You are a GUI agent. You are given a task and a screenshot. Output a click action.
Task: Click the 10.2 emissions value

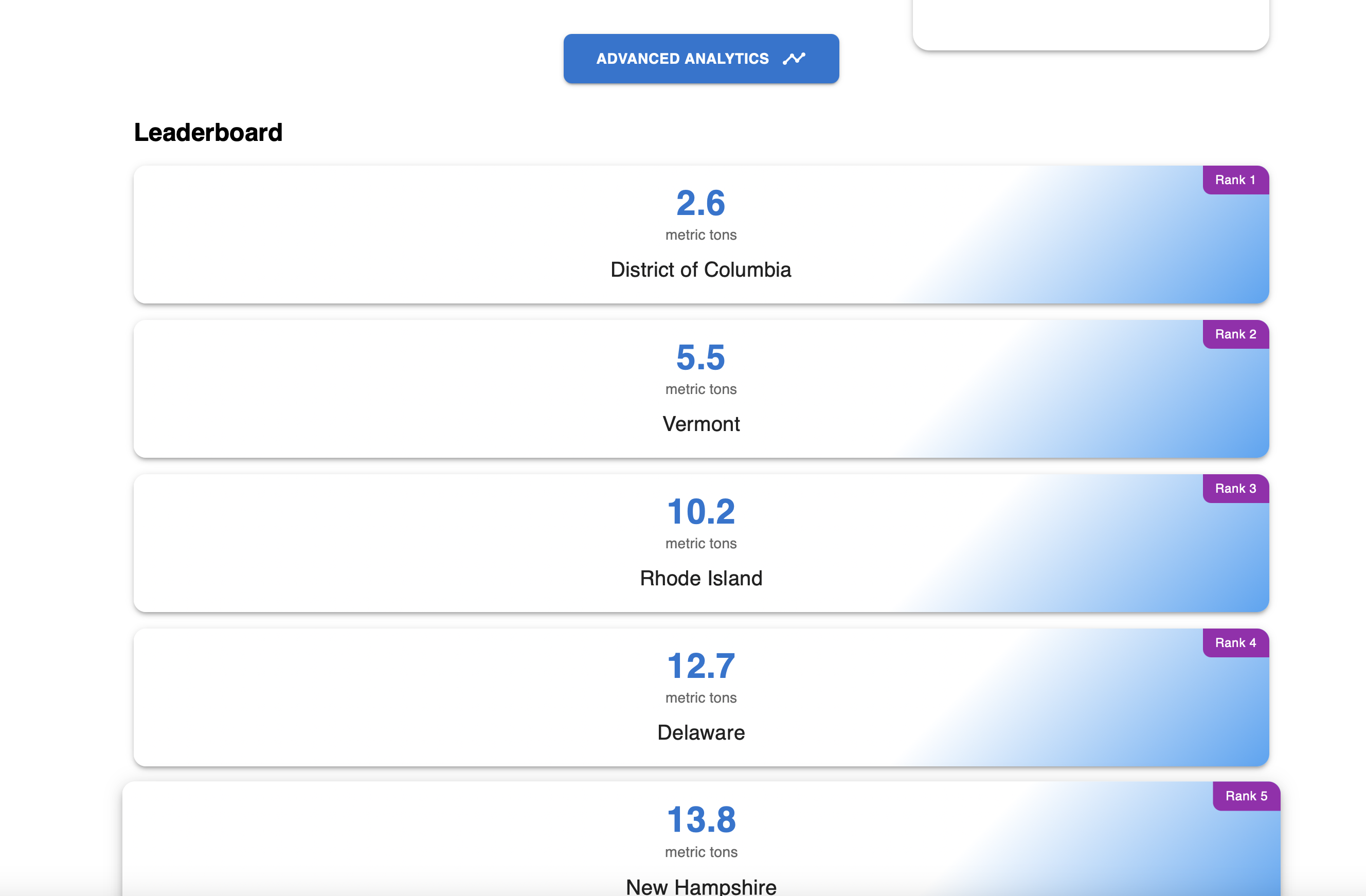[x=700, y=512]
